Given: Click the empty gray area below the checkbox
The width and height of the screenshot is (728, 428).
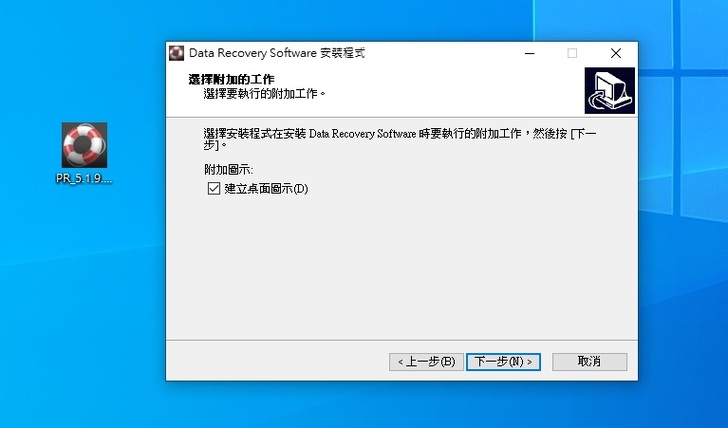Looking at the screenshot, I should tap(402, 269).
